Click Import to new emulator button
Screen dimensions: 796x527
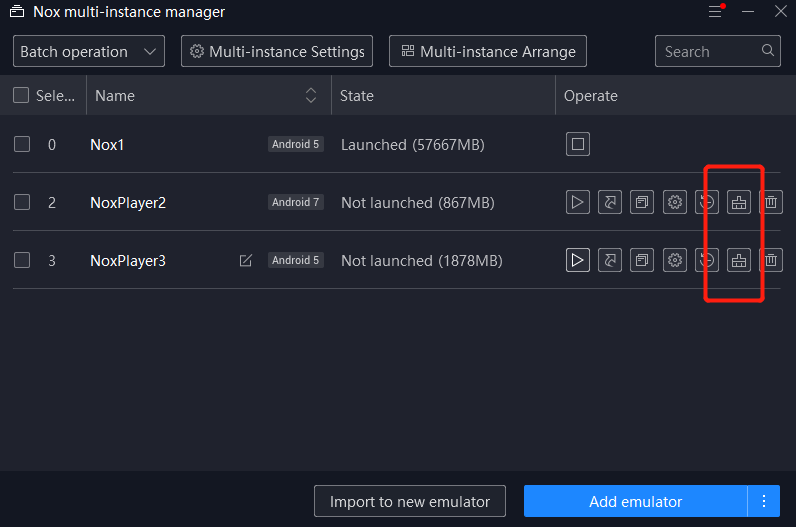coord(410,501)
